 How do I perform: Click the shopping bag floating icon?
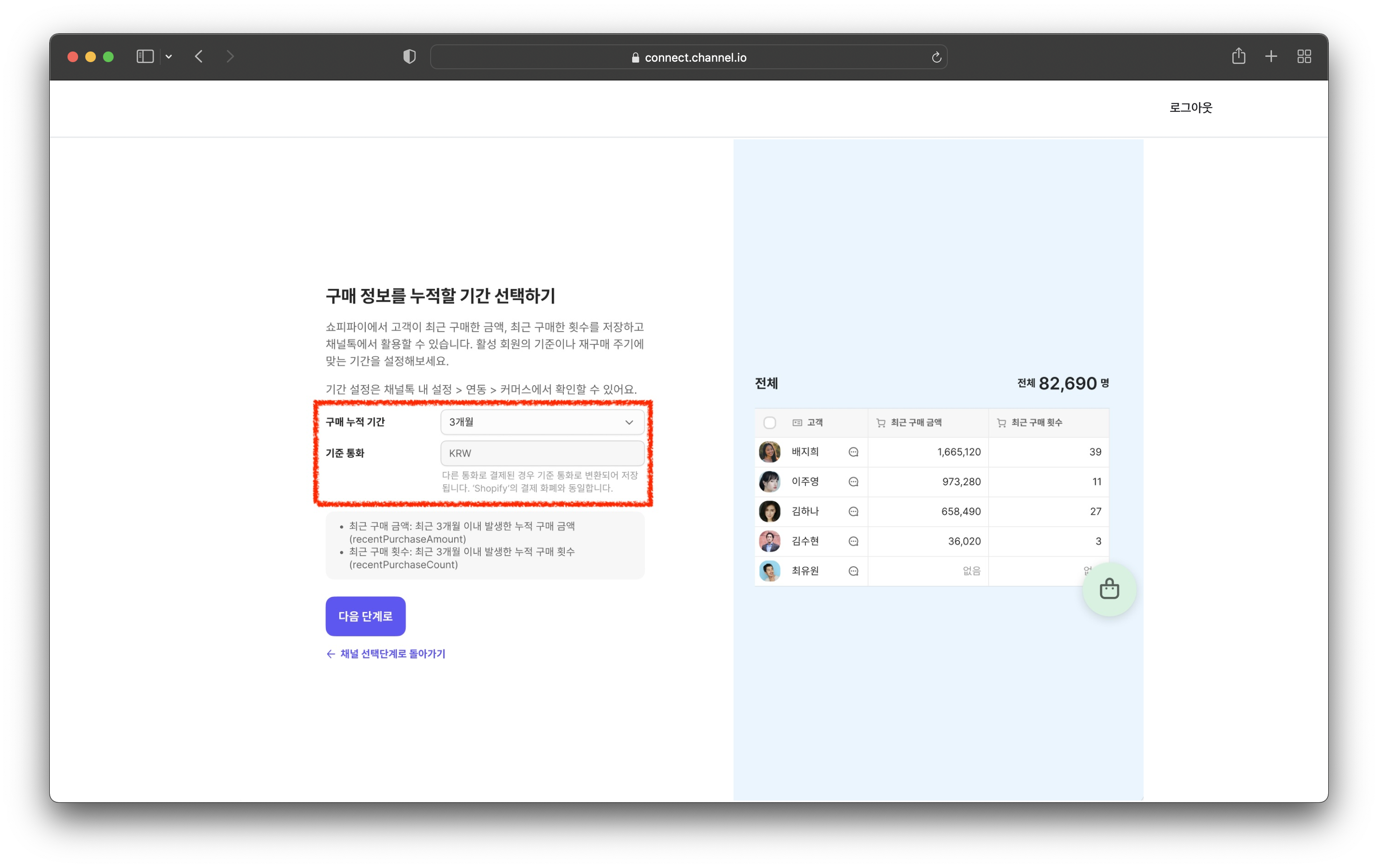click(1109, 589)
